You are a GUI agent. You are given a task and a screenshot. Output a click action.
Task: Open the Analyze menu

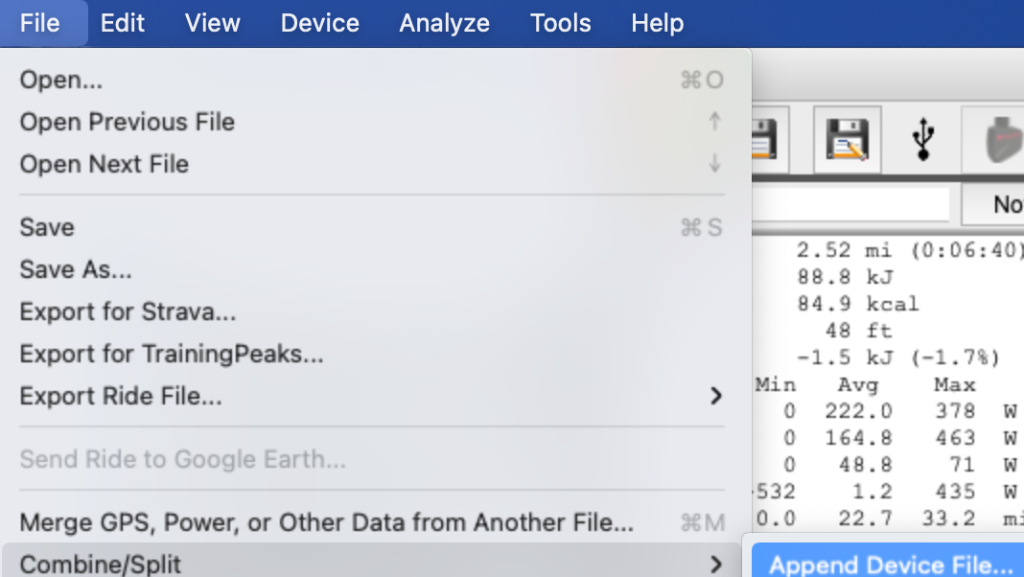coord(444,23)
